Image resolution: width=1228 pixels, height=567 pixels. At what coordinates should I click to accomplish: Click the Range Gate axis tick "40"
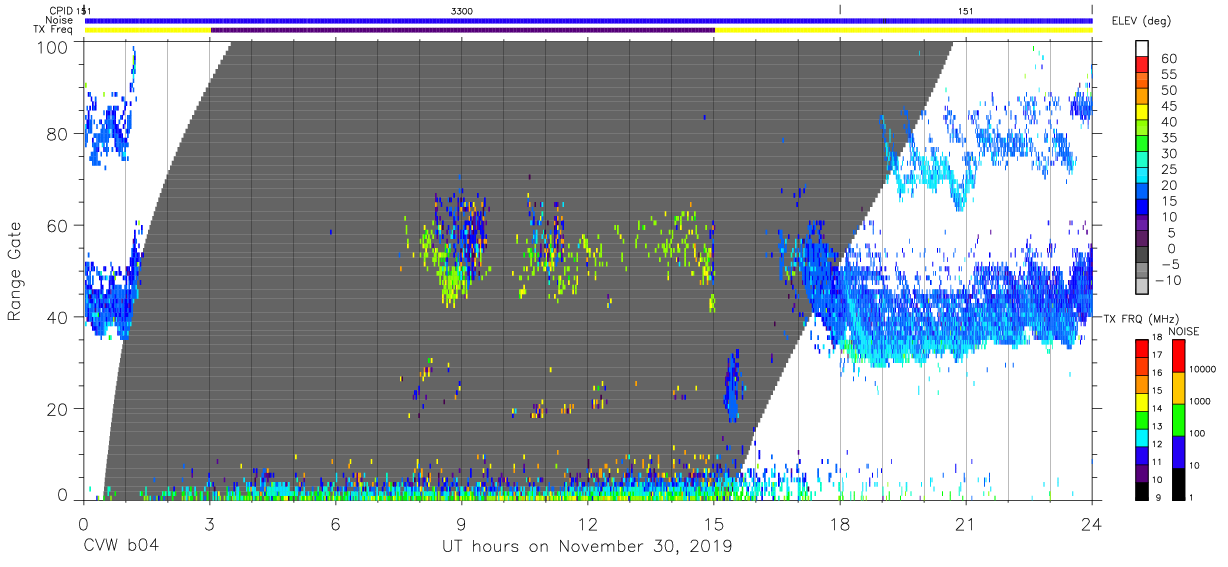tap(58, 317)
